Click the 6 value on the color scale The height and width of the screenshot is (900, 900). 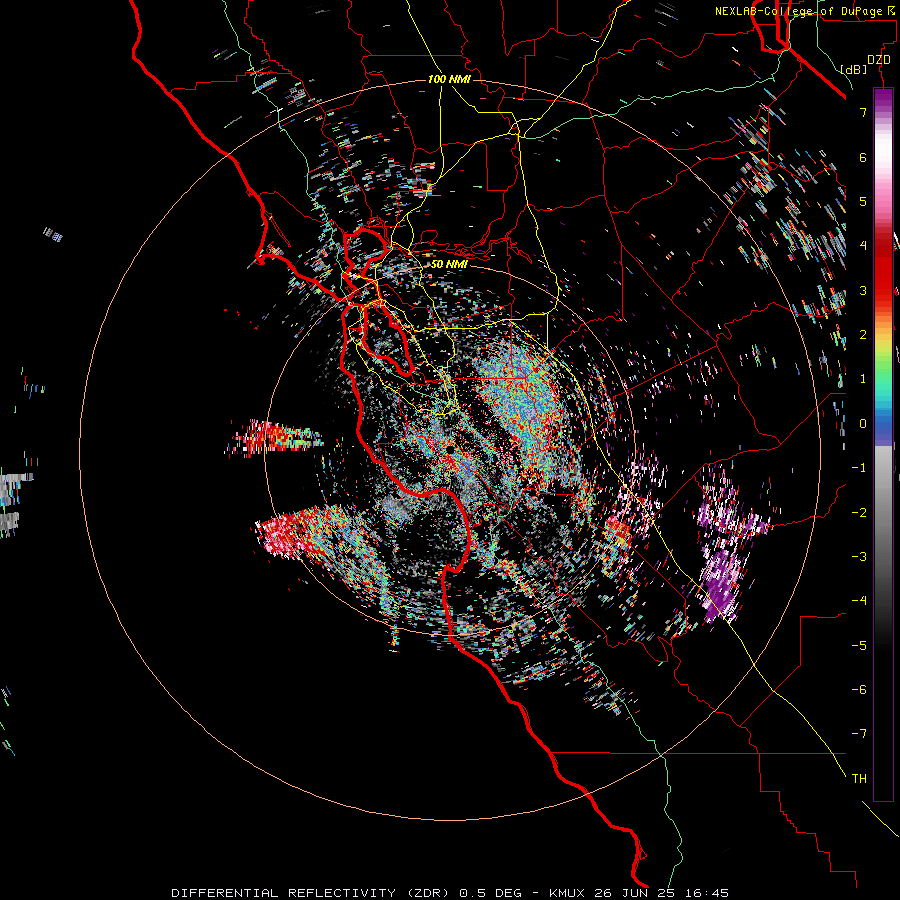coord(863,157)
